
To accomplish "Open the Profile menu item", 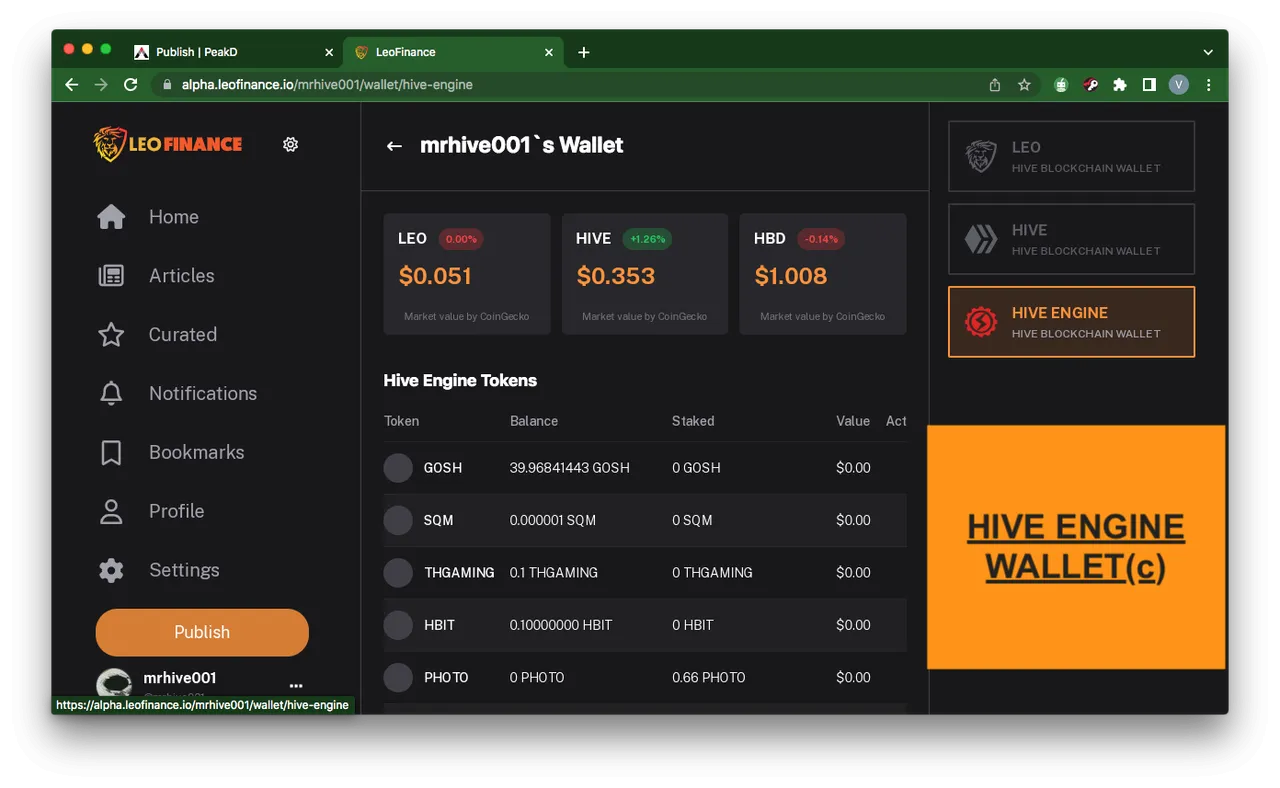I will point(177,512).
